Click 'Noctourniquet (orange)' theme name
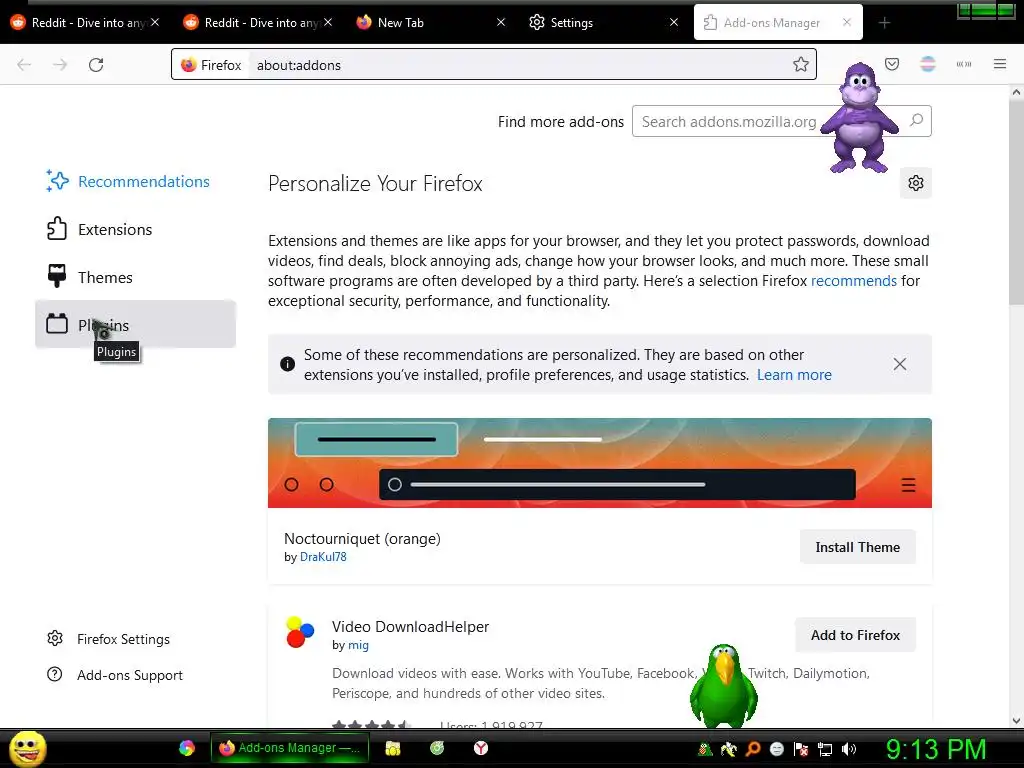 point(362,539)
